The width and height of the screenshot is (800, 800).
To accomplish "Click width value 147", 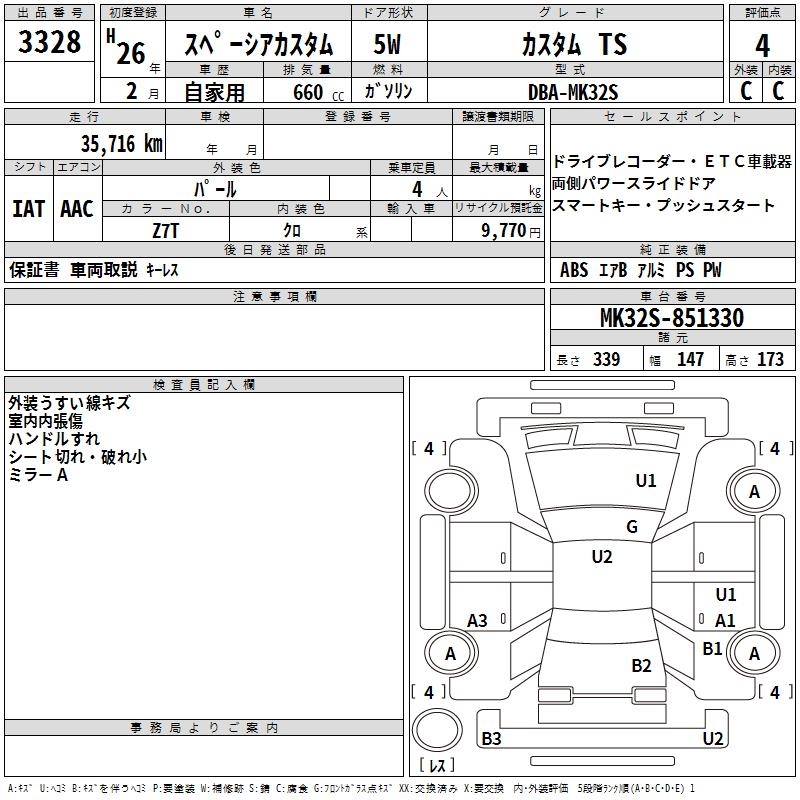I will (x=690, y=359).
